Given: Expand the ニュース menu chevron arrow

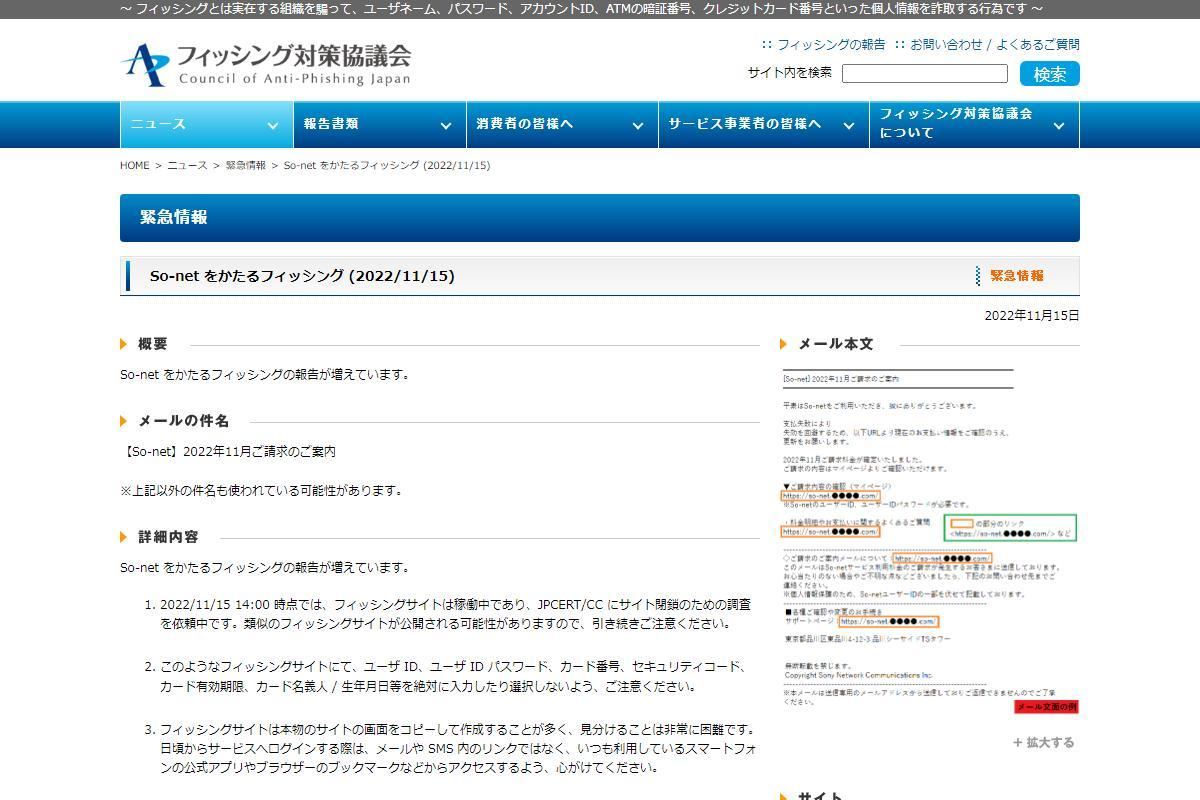Looking at the screenshot, I should pos(272,126).
